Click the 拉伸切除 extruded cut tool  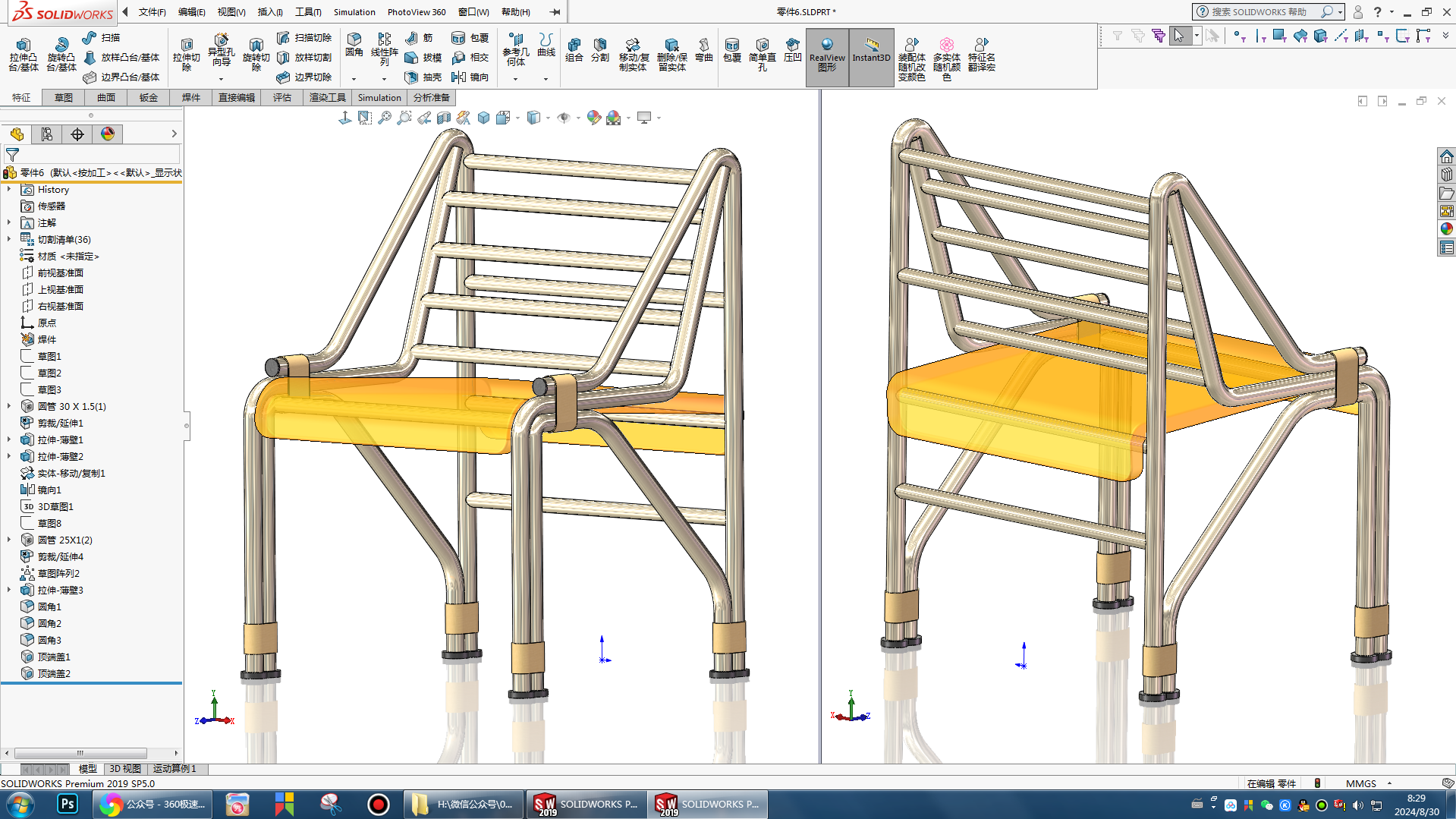[187, 54]
